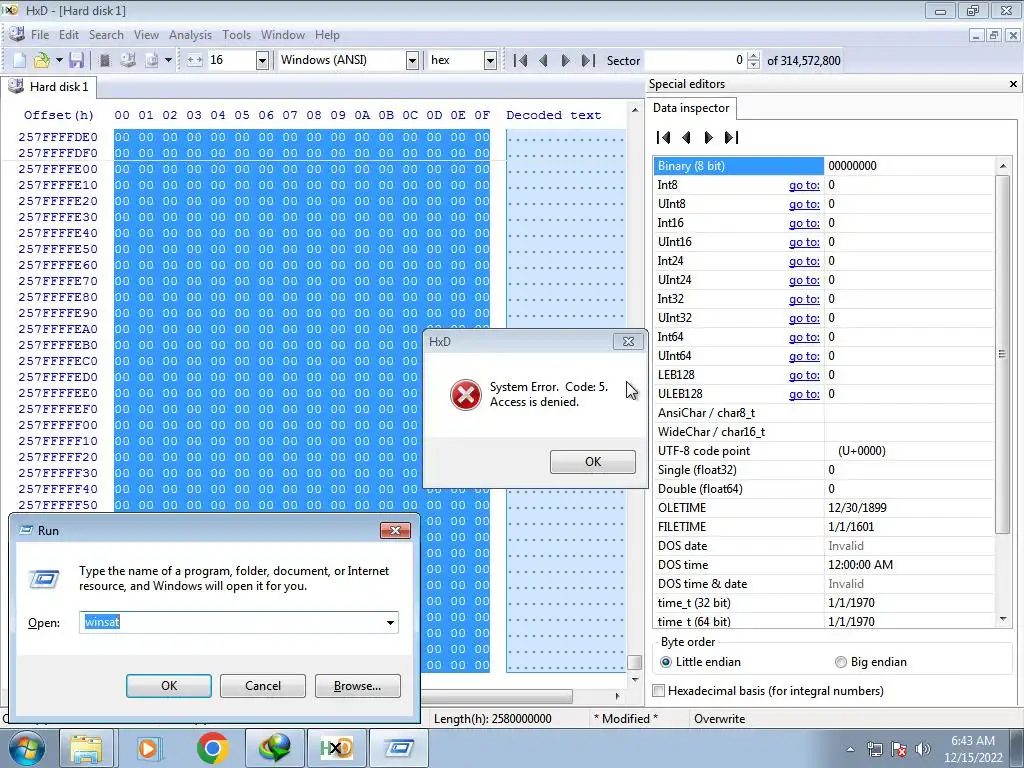Click Browse... in the Run dialog

coord(357,686)
